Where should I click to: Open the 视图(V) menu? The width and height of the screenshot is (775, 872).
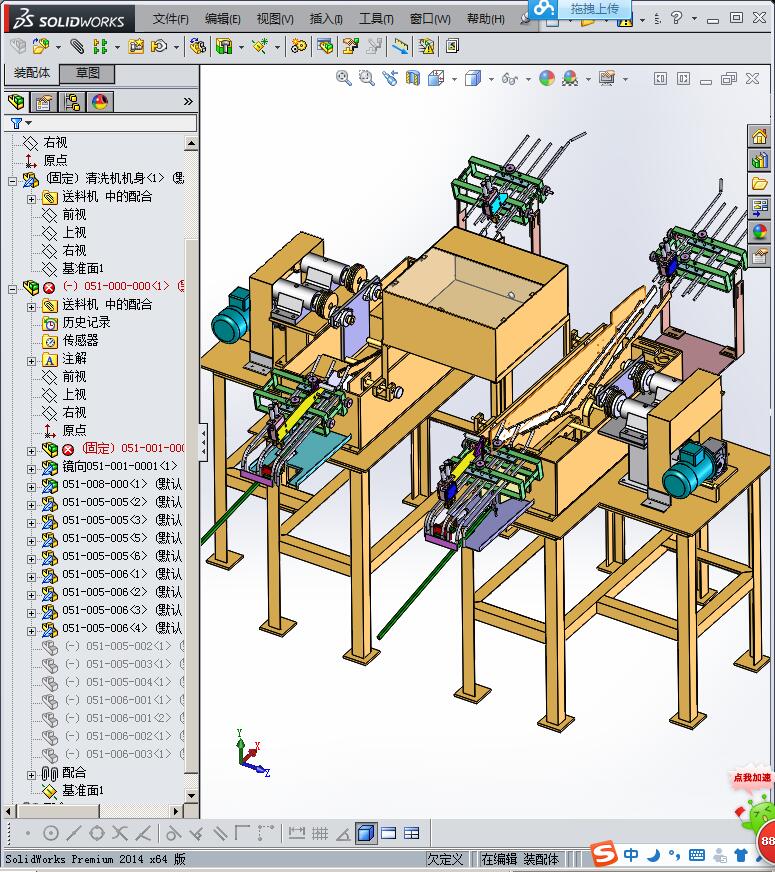[x=275, y=19]
